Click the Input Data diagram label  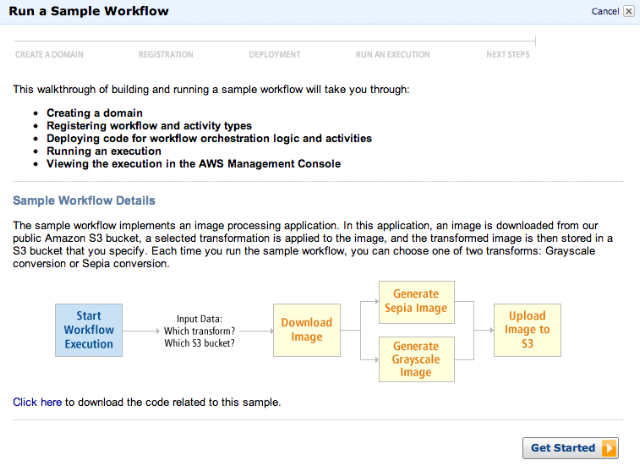pos(200,331)
